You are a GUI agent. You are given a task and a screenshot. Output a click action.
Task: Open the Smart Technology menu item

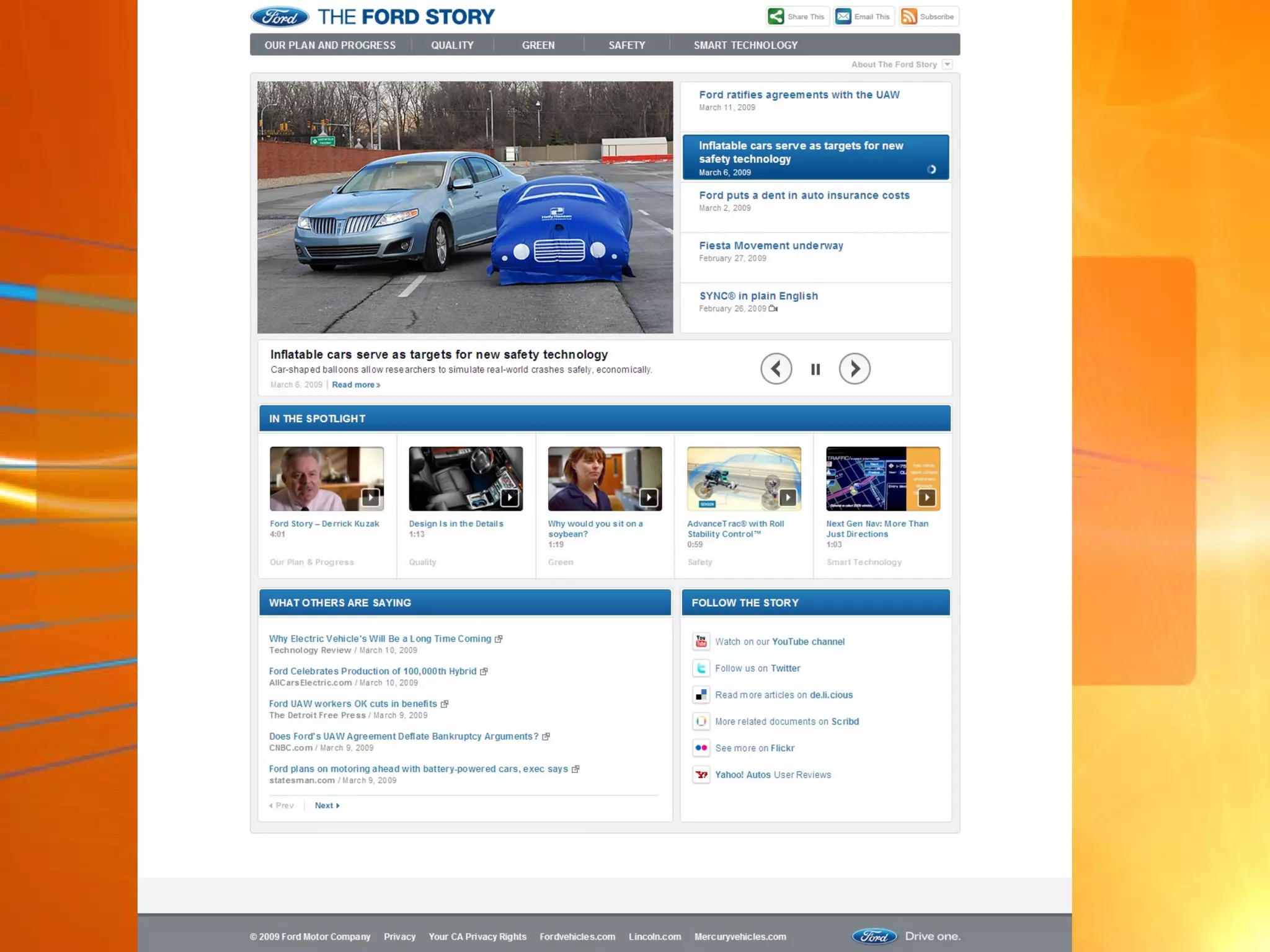click(745, 45)
